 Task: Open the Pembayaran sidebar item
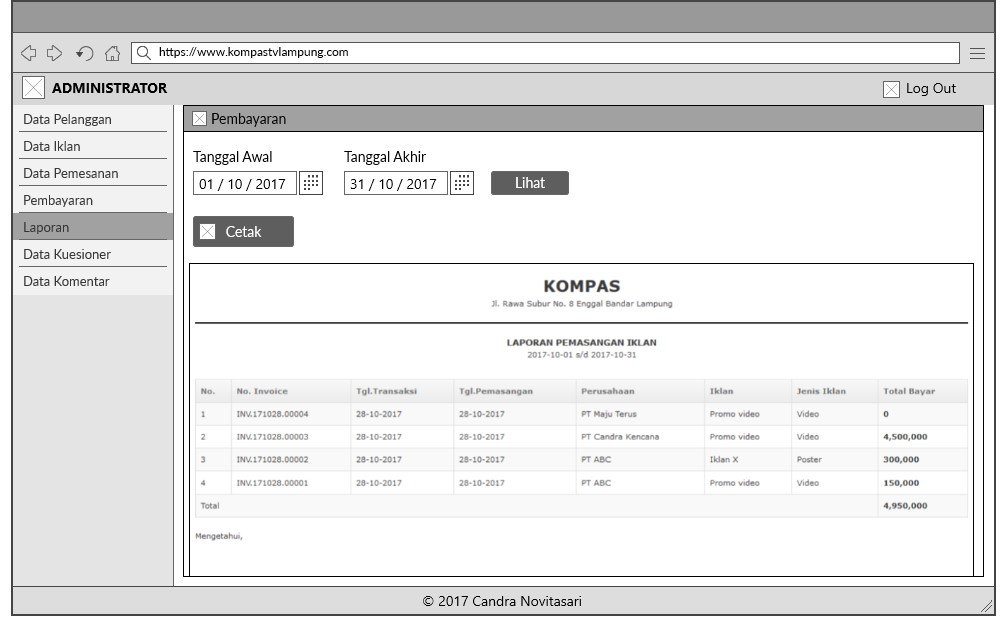click(x=58, y=201)
